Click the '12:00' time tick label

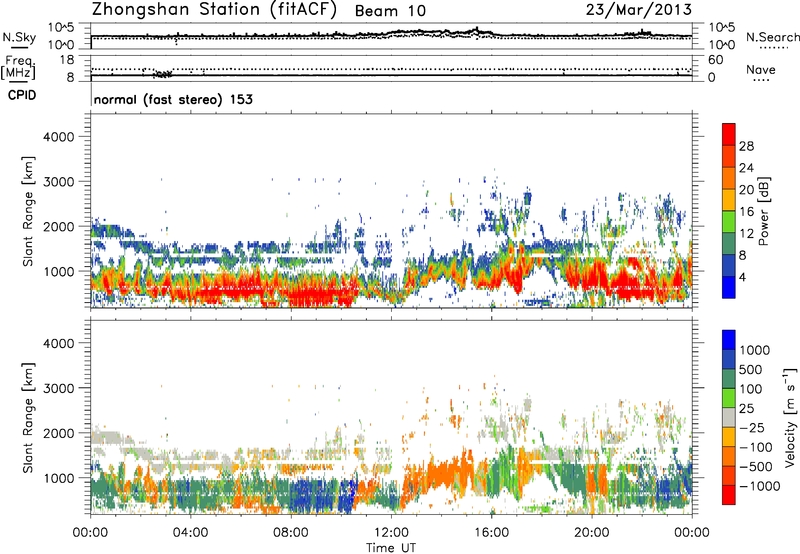391,533
